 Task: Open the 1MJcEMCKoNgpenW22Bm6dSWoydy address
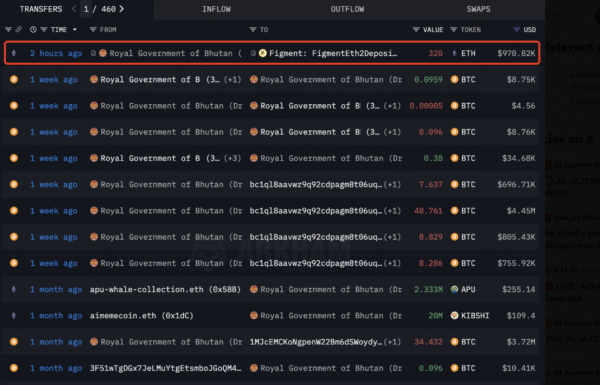pyautogui.click(x=316, y=342)
